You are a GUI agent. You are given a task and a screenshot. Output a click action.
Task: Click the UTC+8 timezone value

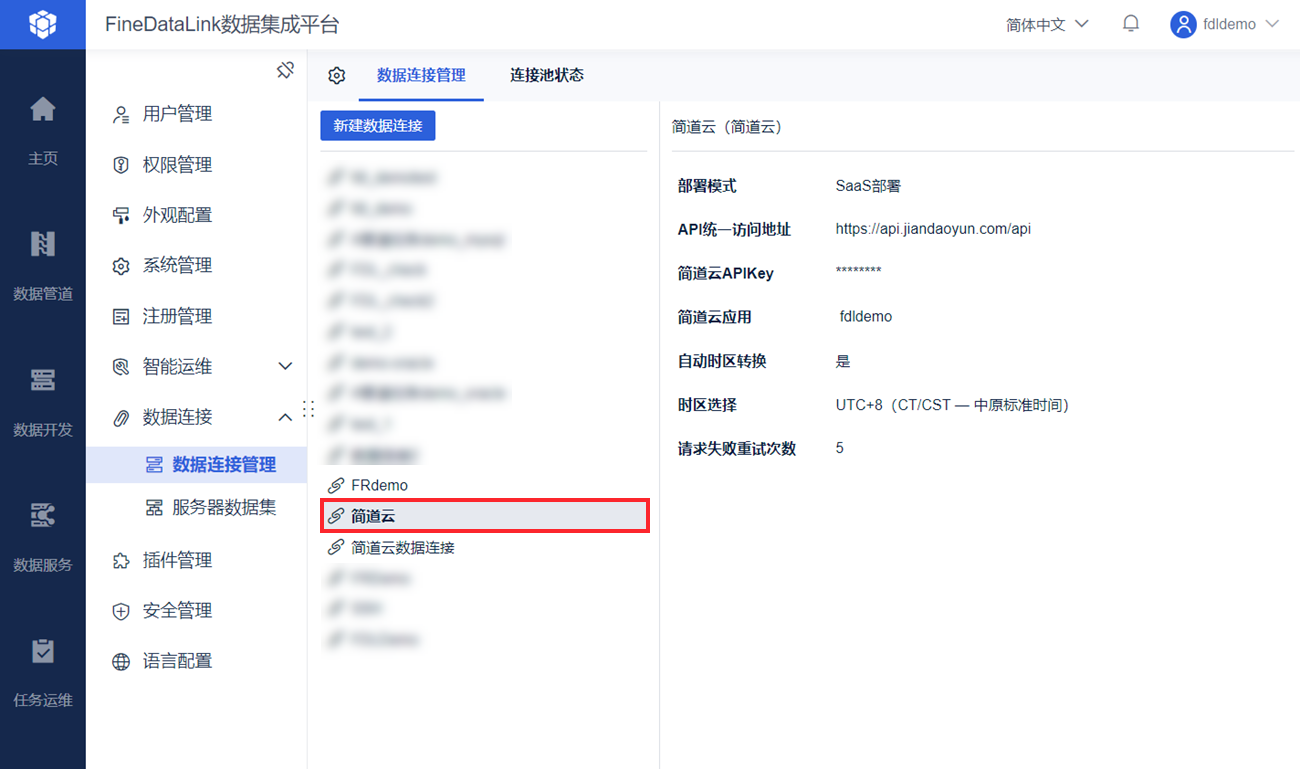pos(953,405)
